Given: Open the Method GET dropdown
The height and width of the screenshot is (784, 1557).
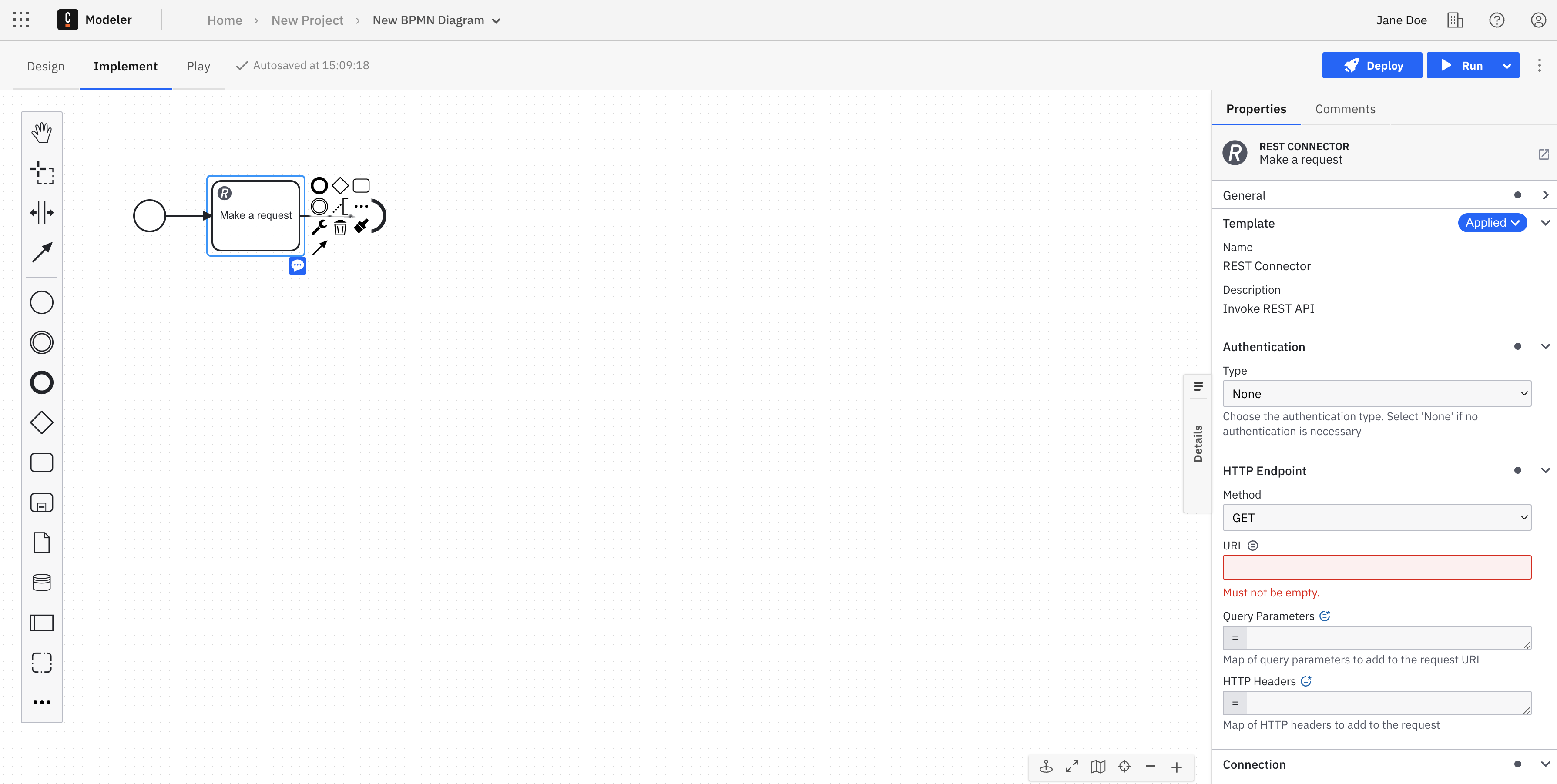Looking at the screenshot, I should point(1376,517).
